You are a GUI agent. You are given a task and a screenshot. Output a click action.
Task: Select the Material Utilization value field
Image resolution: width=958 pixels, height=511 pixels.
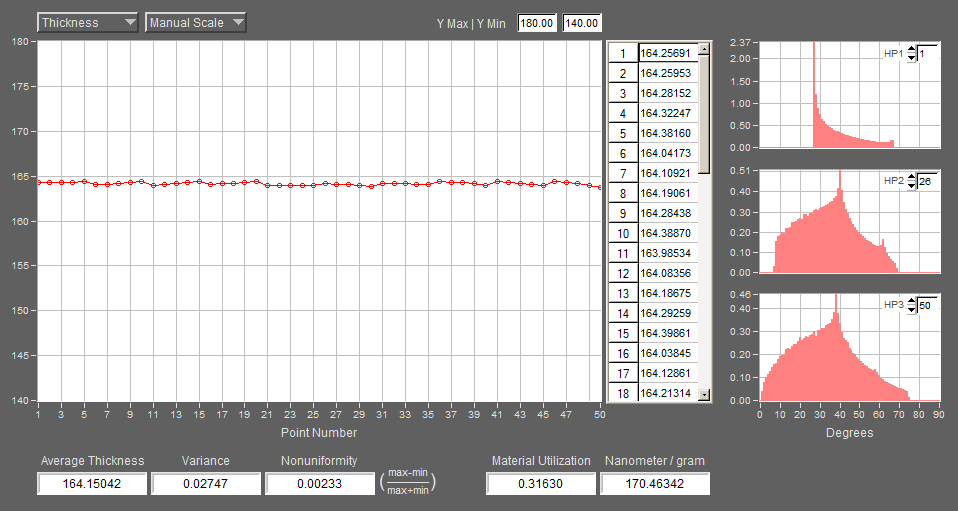[x=540, y=483]
